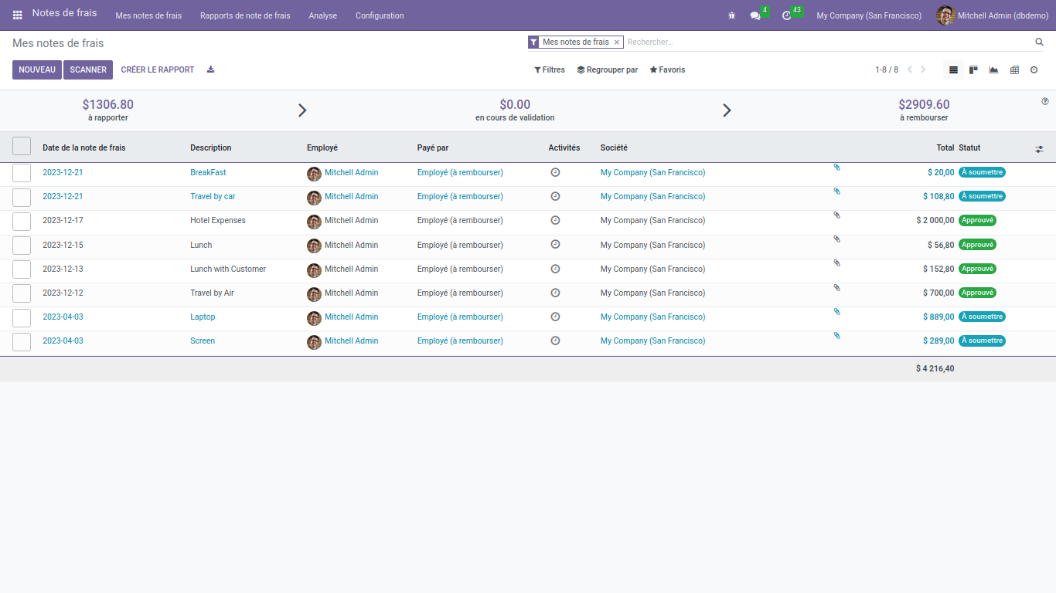
Task: Toggle the select-all checkbox in the header
Action: click(21, 146)
